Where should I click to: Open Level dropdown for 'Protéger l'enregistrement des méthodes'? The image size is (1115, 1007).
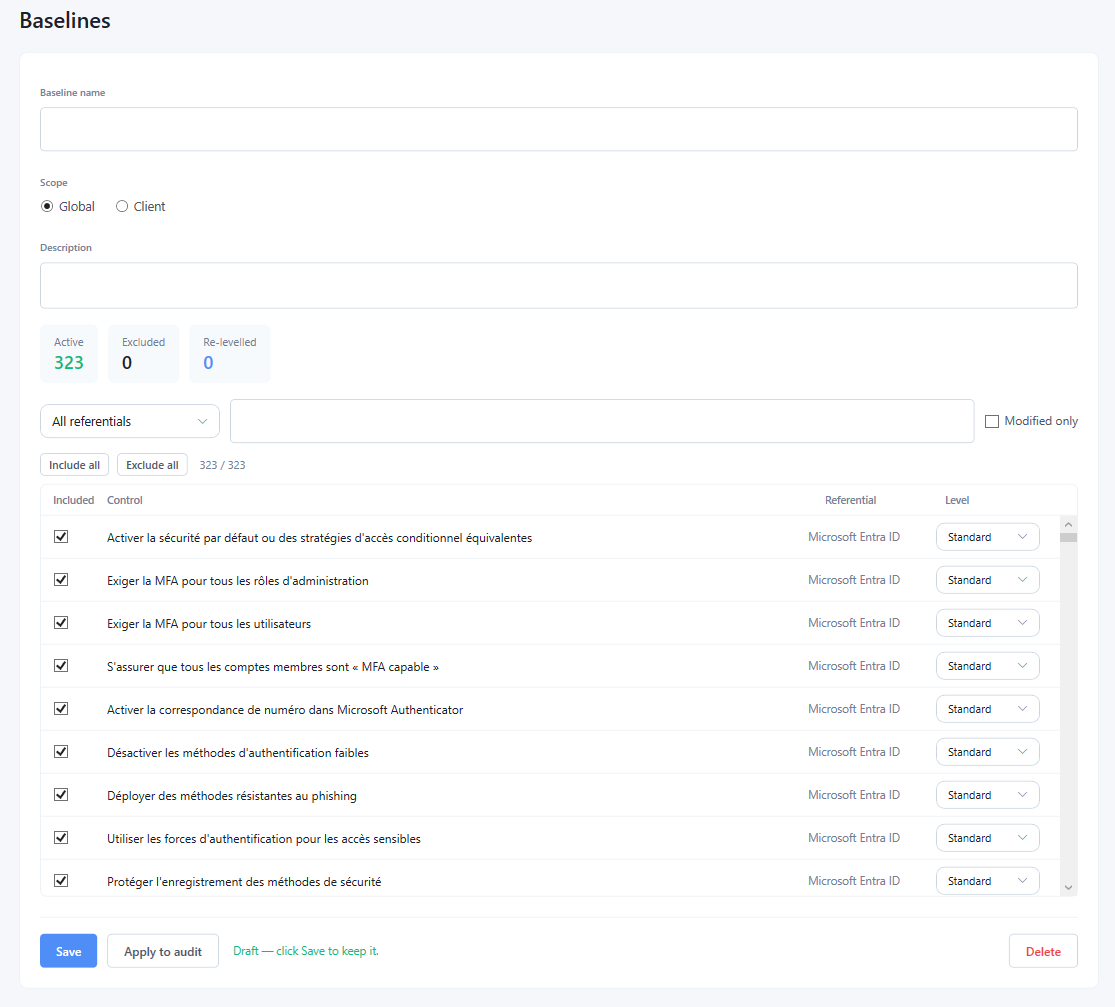[x=988, y=881]
